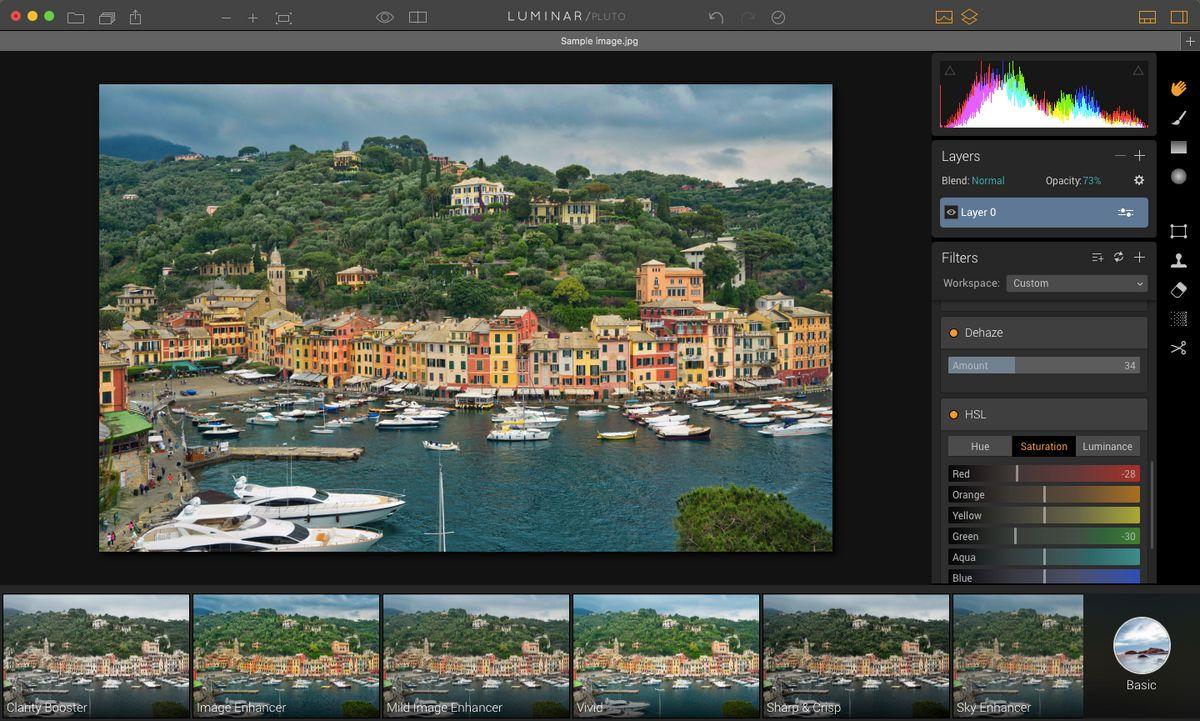The width and height of the screenshot is (1200, 721).
Task: Toggle the before/after compare view
Action: pyautogui.click(x=418, y=17)
